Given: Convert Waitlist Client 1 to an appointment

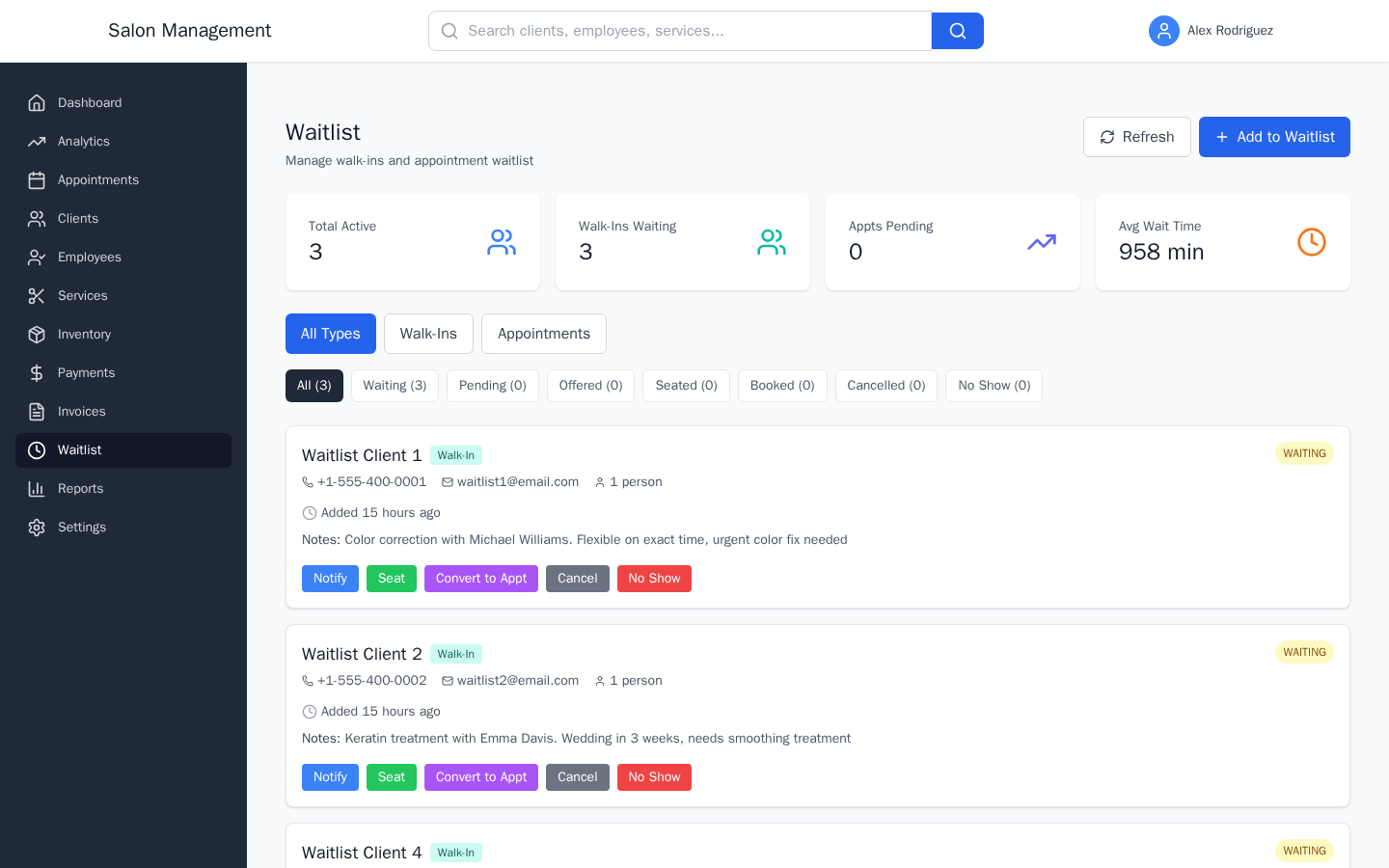Looking at the screenshot, I should pyautogui.click(x=480, y=578).
